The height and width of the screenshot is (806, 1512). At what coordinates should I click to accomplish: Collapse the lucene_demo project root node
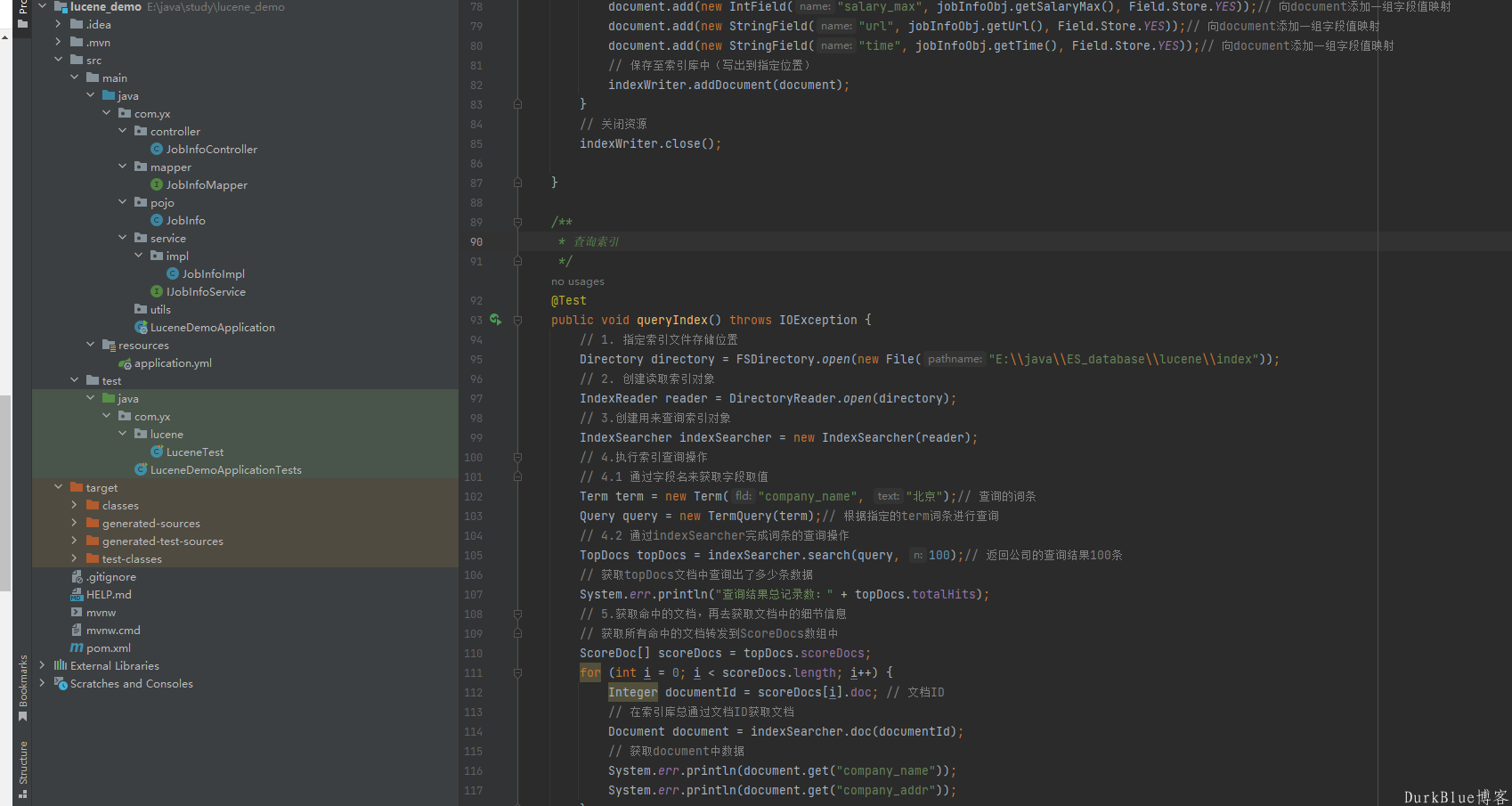[x=42, y=6]
